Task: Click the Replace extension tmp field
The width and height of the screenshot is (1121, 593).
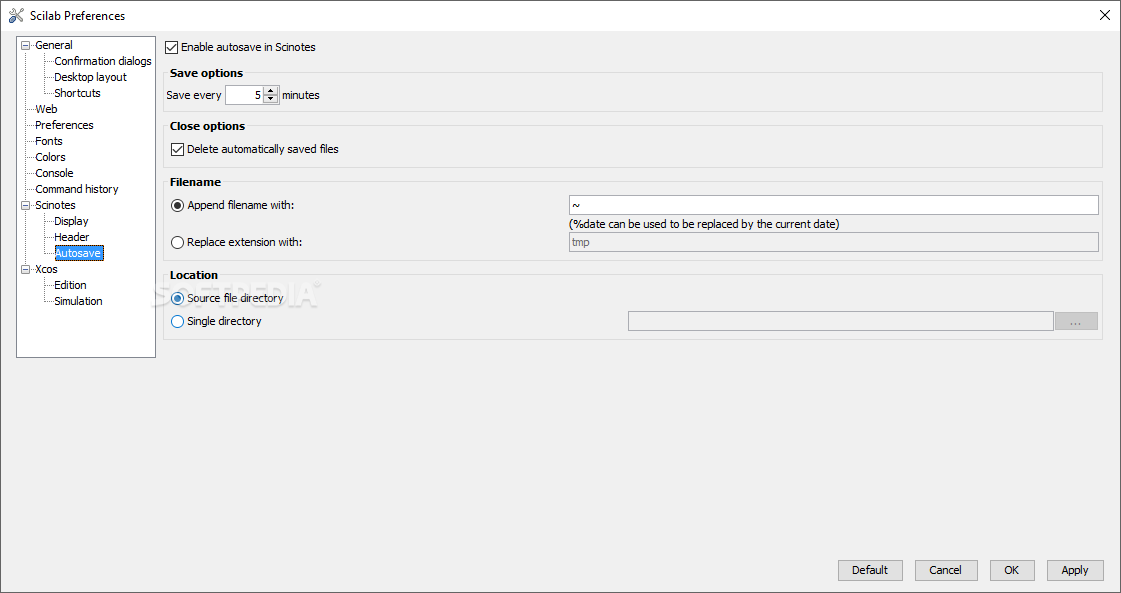Action: click(x=834, y=242)
